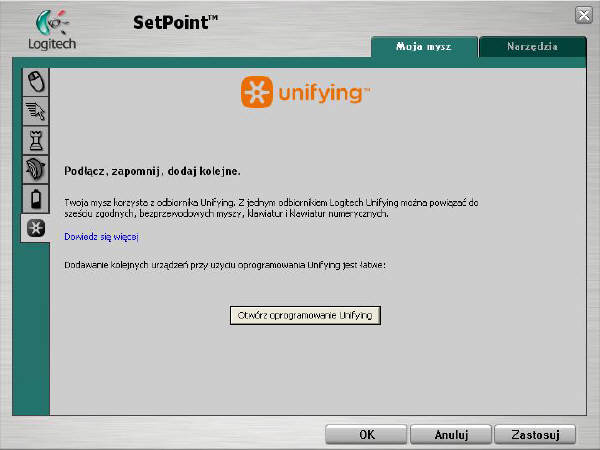
Task: Click Otwórz oprogramowanie Unifying button
Action: tap(305, 315)
